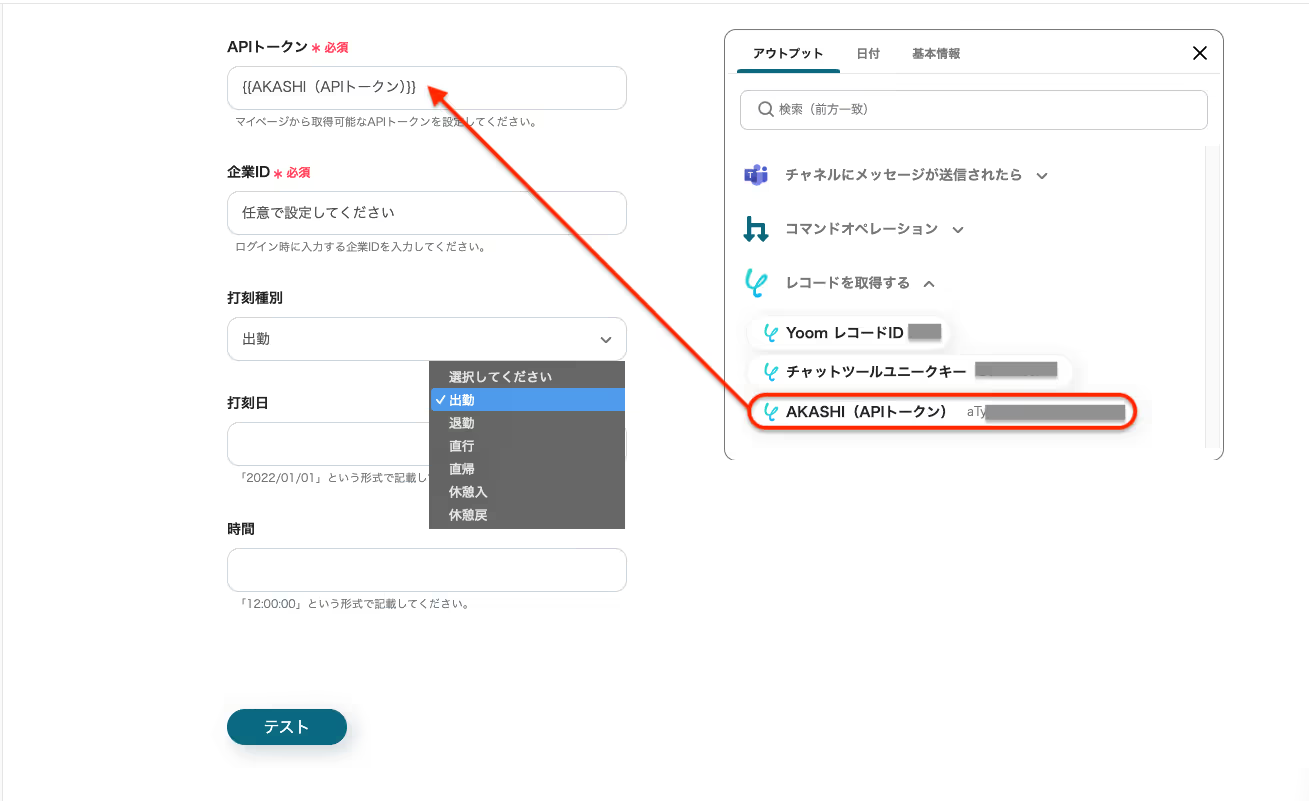The width and height of the screenshot is (1309, 801).
Task: Click the hint text about マイページ
Action: point(387,122)
